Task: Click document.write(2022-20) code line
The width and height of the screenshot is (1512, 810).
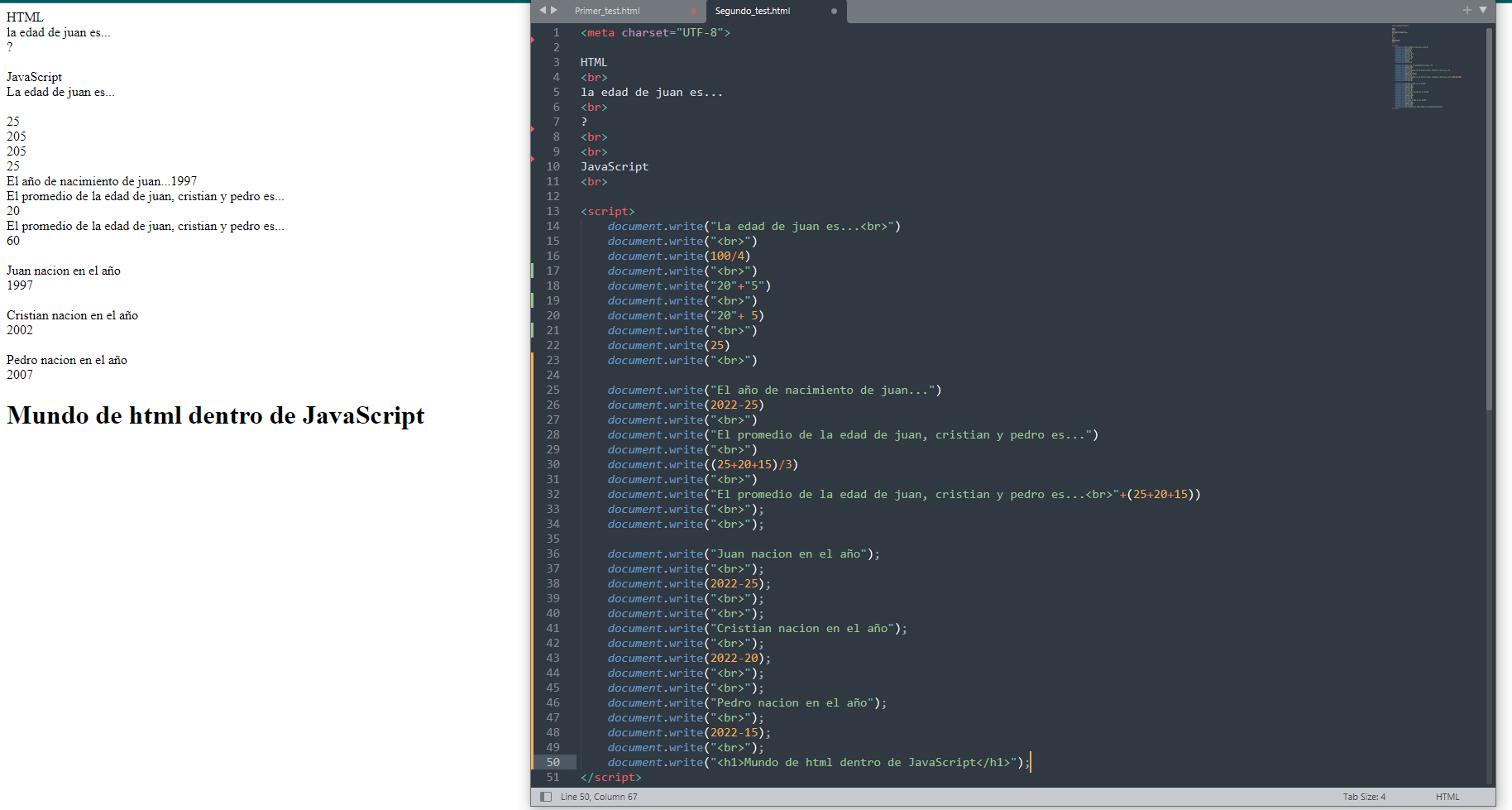Action: 689,658
